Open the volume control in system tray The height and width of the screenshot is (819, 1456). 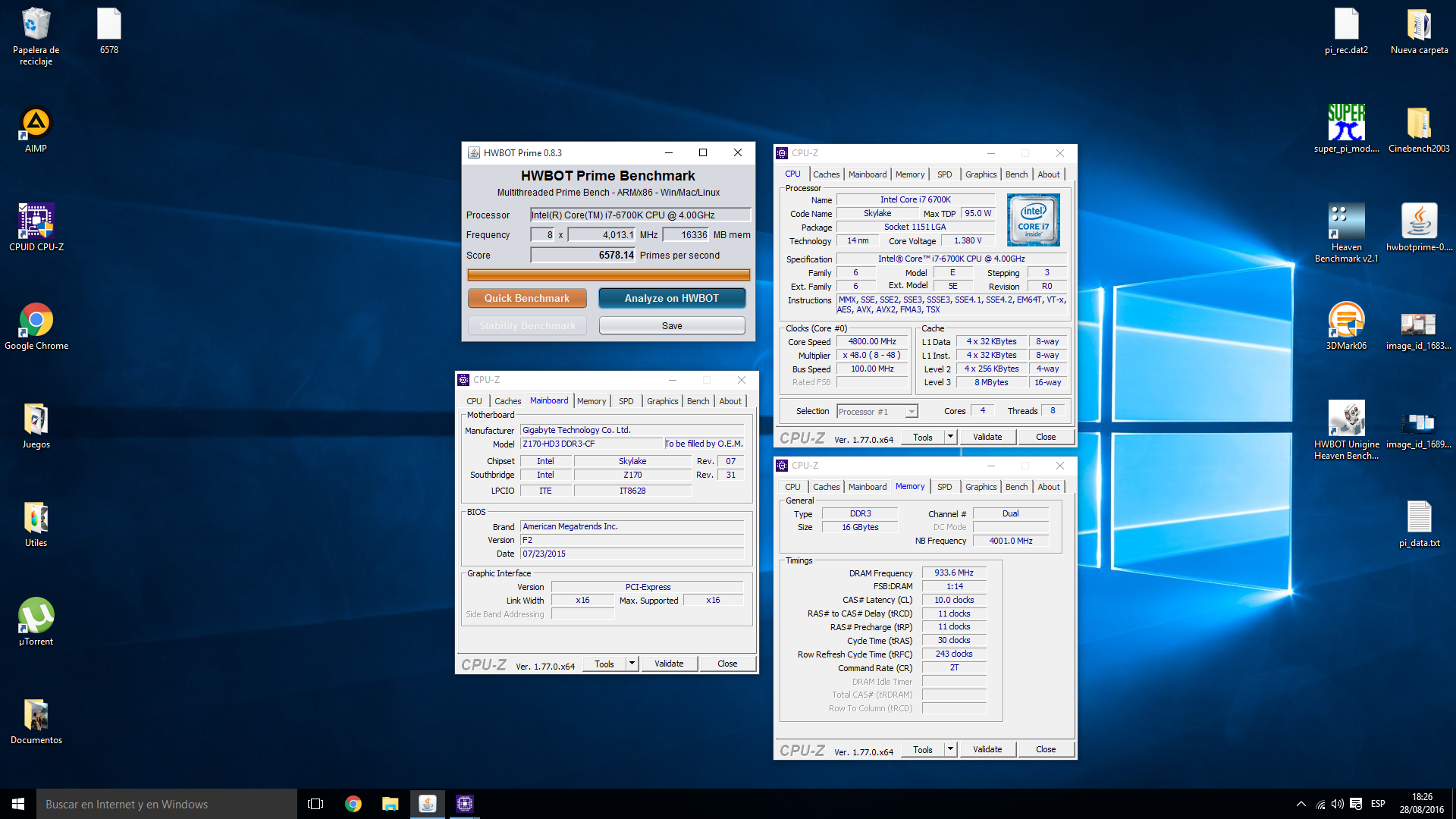(x=1338, y=804)
